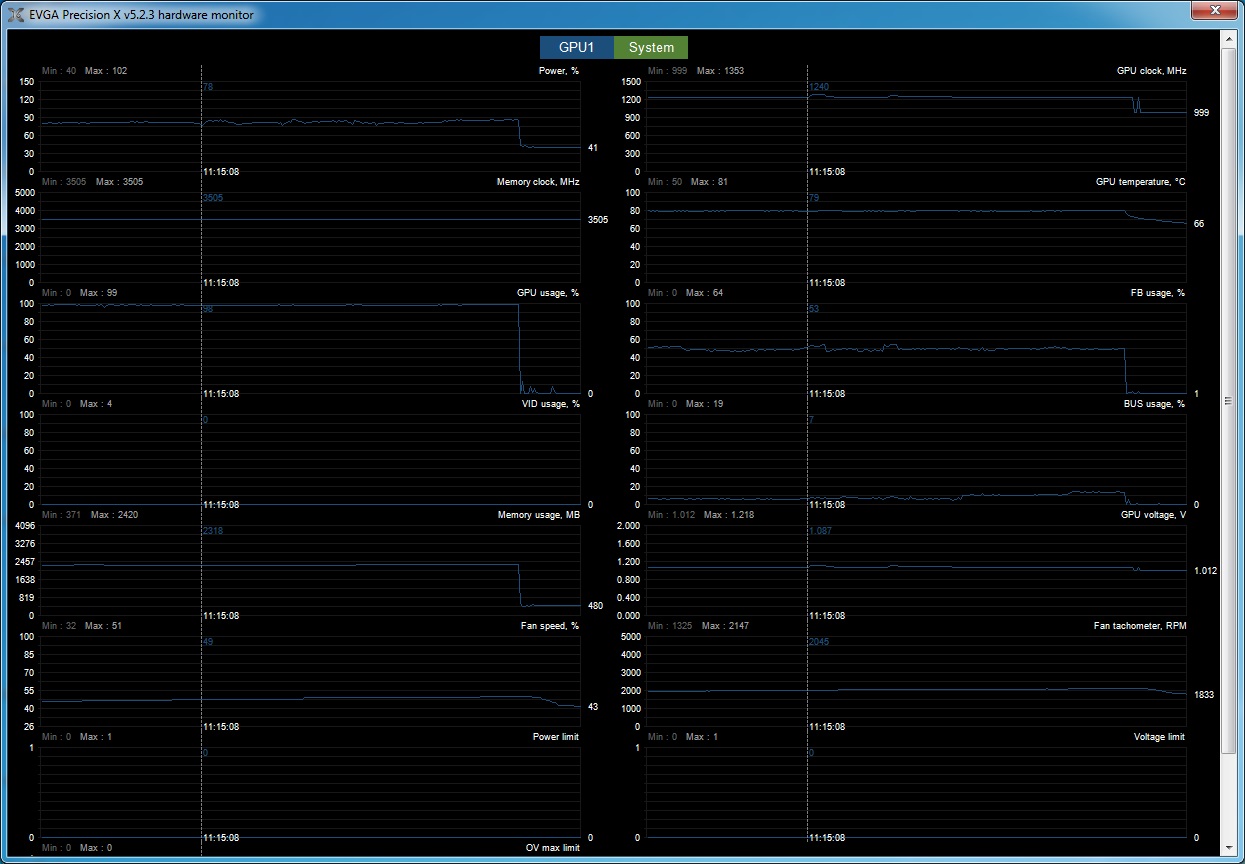Click the vertical scrollbar down arrow
The height and width of the screenshot is (864, 1245).
[1229, 849]
